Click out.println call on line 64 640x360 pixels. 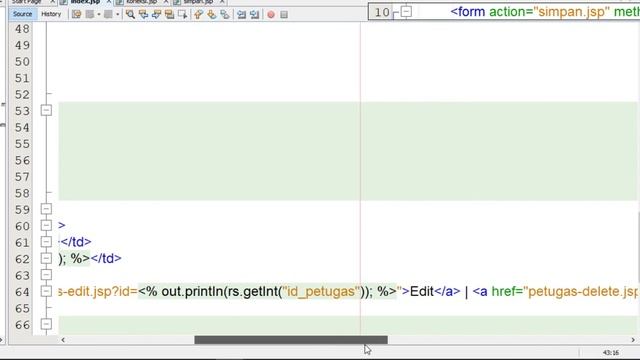coord(193,291)
